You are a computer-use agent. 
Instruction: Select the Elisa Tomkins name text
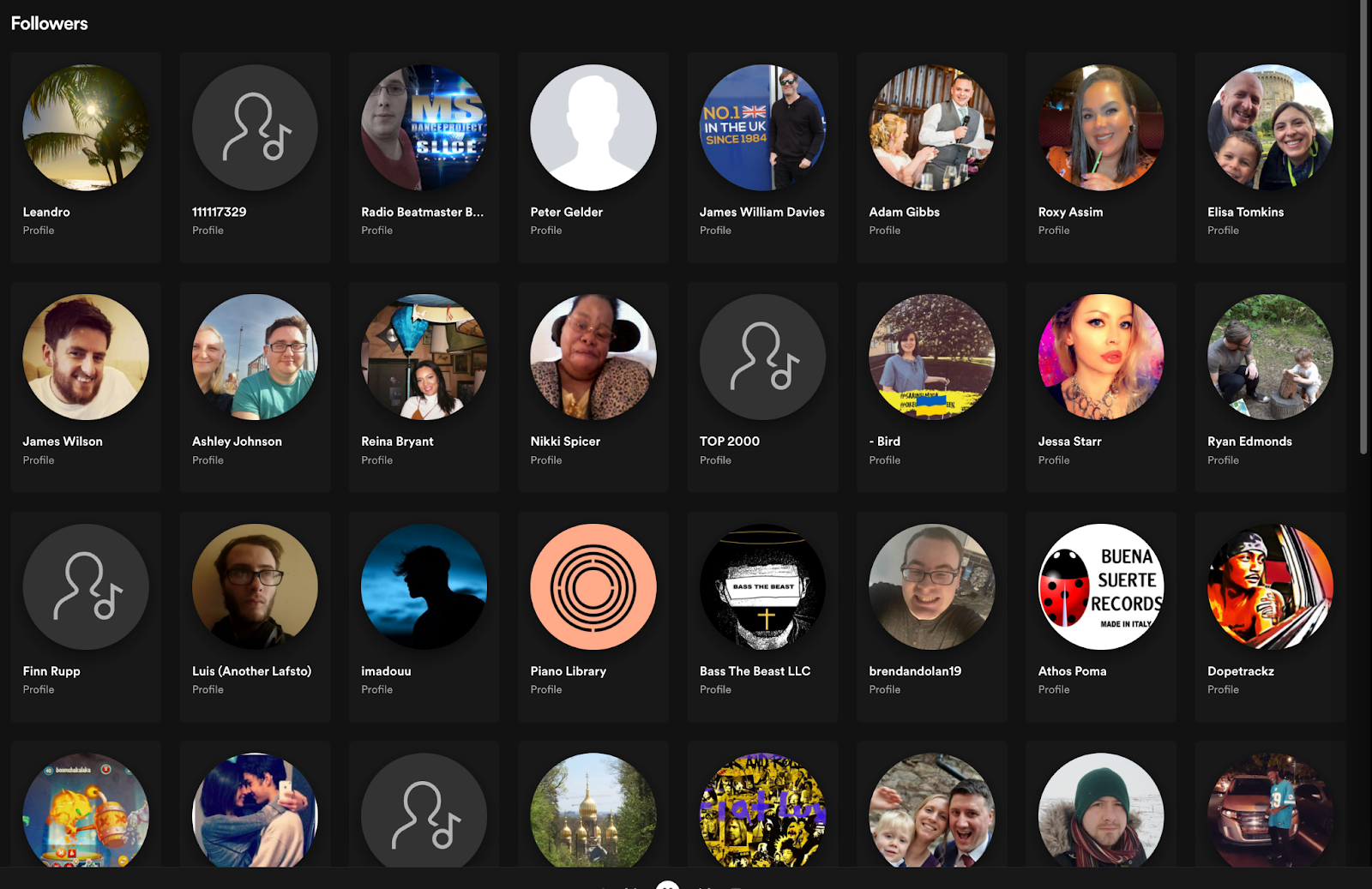1246,212
